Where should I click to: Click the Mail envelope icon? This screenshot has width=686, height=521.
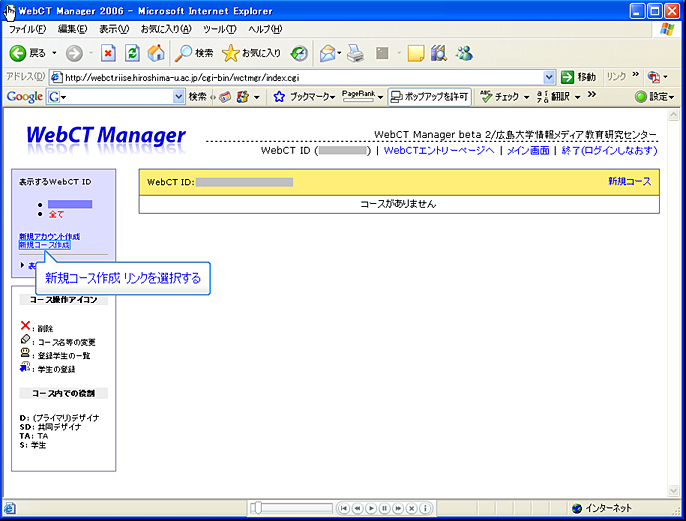327,53
